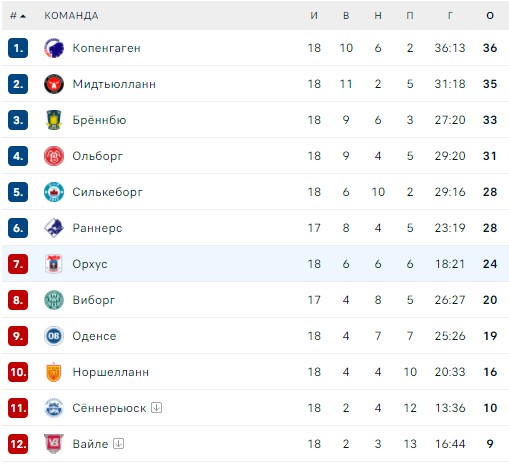Open the Орхус team link

point(90,264)
